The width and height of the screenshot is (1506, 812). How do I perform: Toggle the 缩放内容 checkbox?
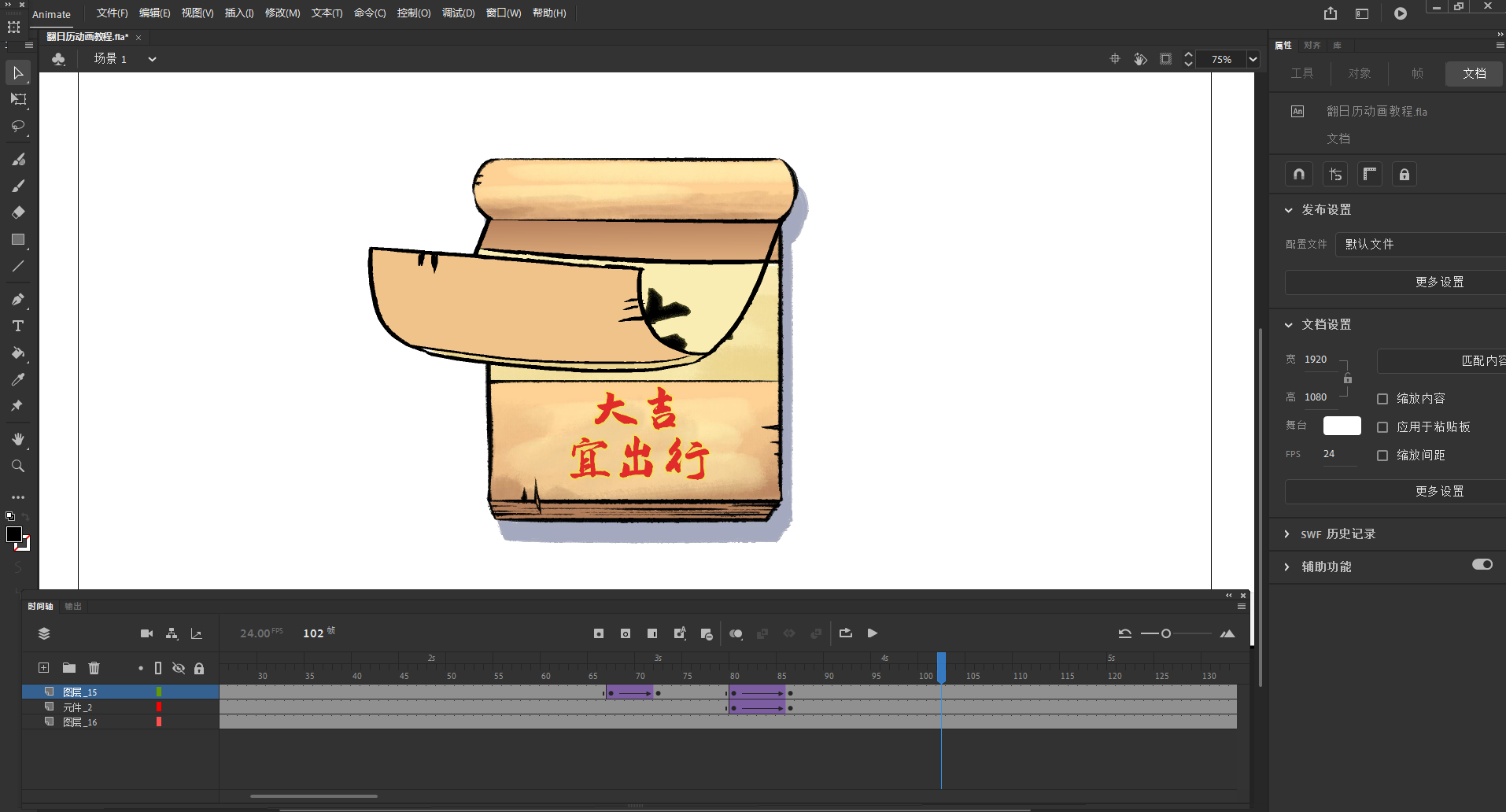point(1382,399)
